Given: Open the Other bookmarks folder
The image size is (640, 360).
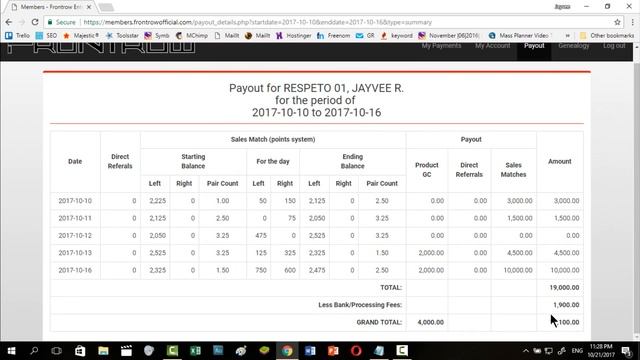Looking at the screenshot, I should coord(607,36).
